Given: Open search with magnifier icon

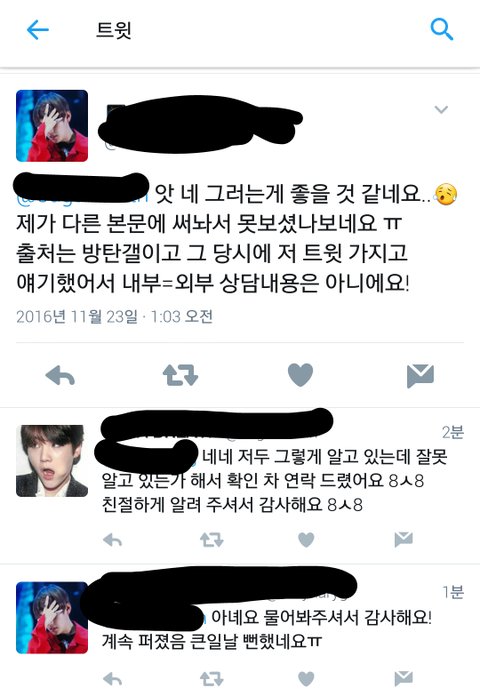Looking at the screenshot, I should tap(441, 29).
